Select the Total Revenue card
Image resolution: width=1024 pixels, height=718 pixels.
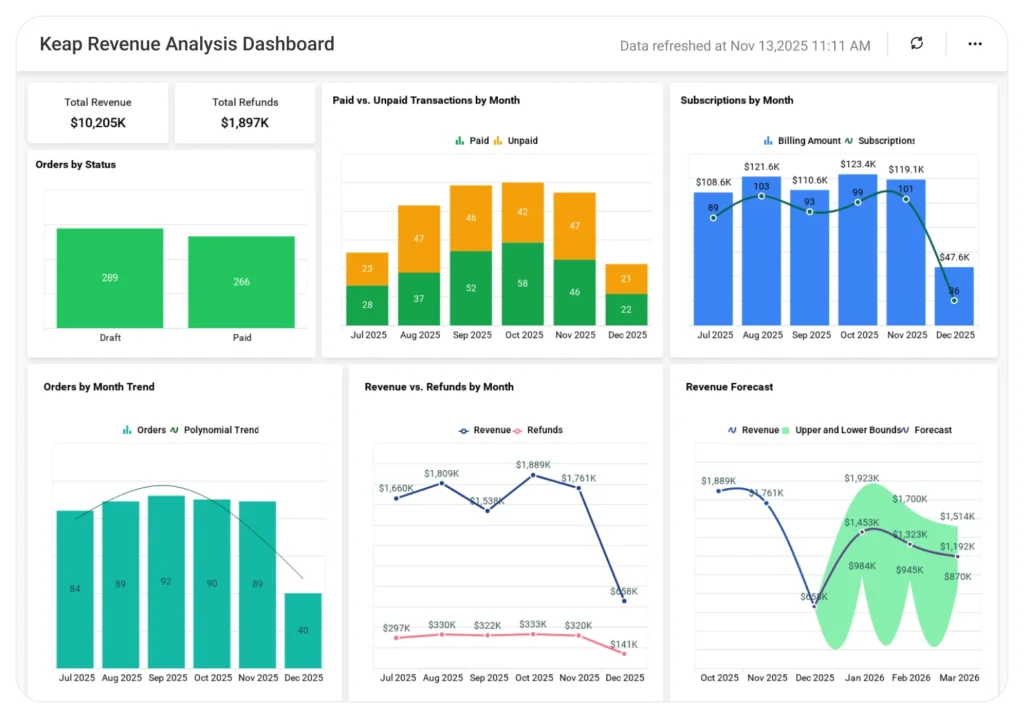[x=98, y=113]
